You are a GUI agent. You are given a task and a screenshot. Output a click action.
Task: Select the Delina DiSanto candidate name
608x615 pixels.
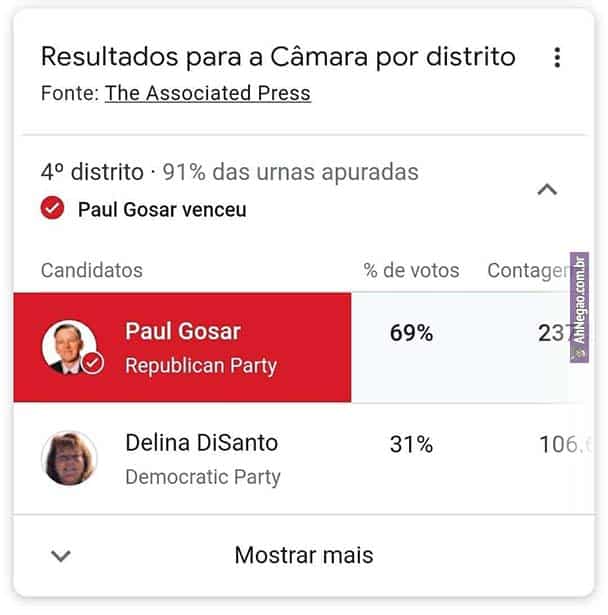(x=202, y=442)
